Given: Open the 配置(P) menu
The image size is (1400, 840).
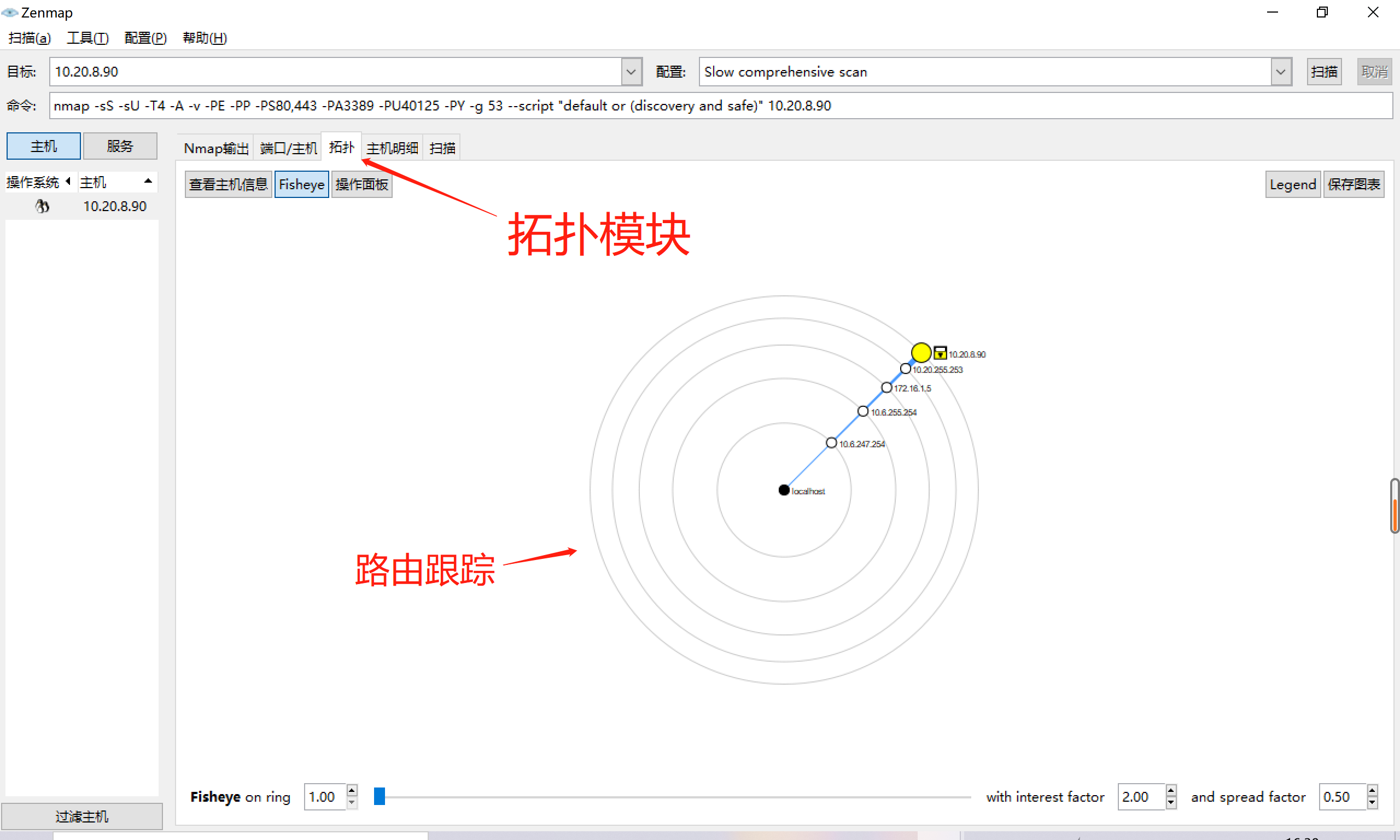Looking at the screenshot, I should coord(145,38).
